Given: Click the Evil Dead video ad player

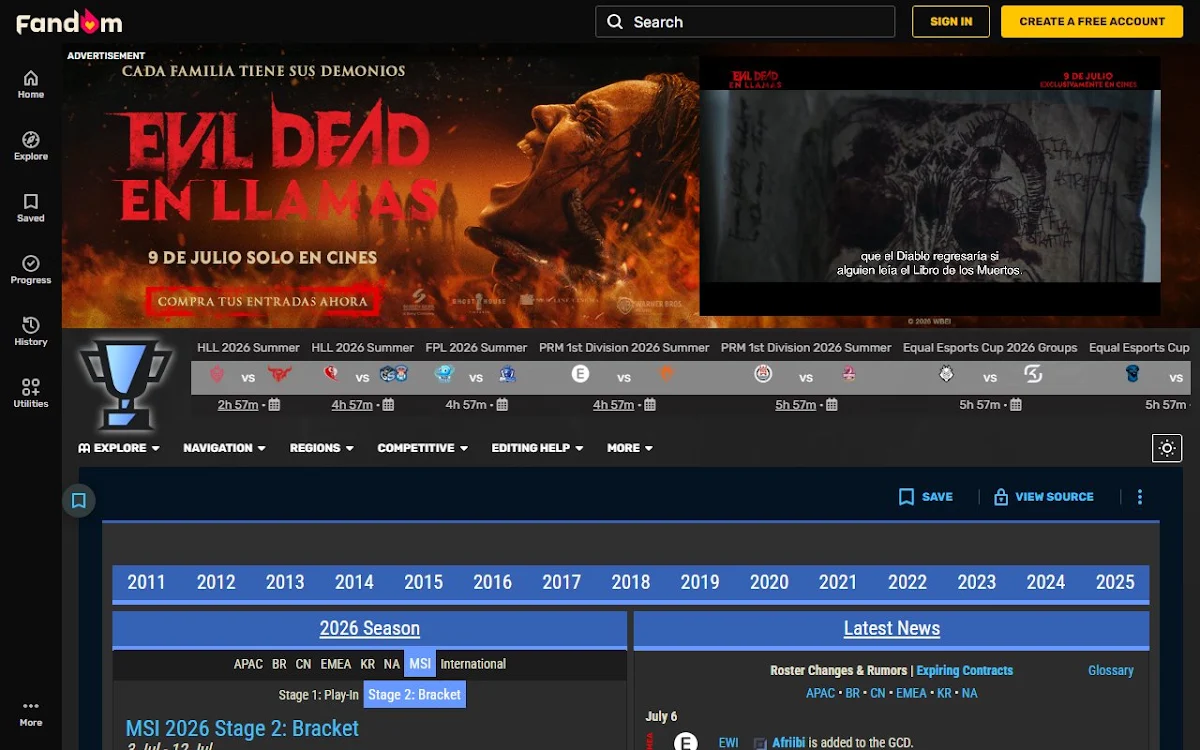Looking at the screenshot, I should (930, 186).
